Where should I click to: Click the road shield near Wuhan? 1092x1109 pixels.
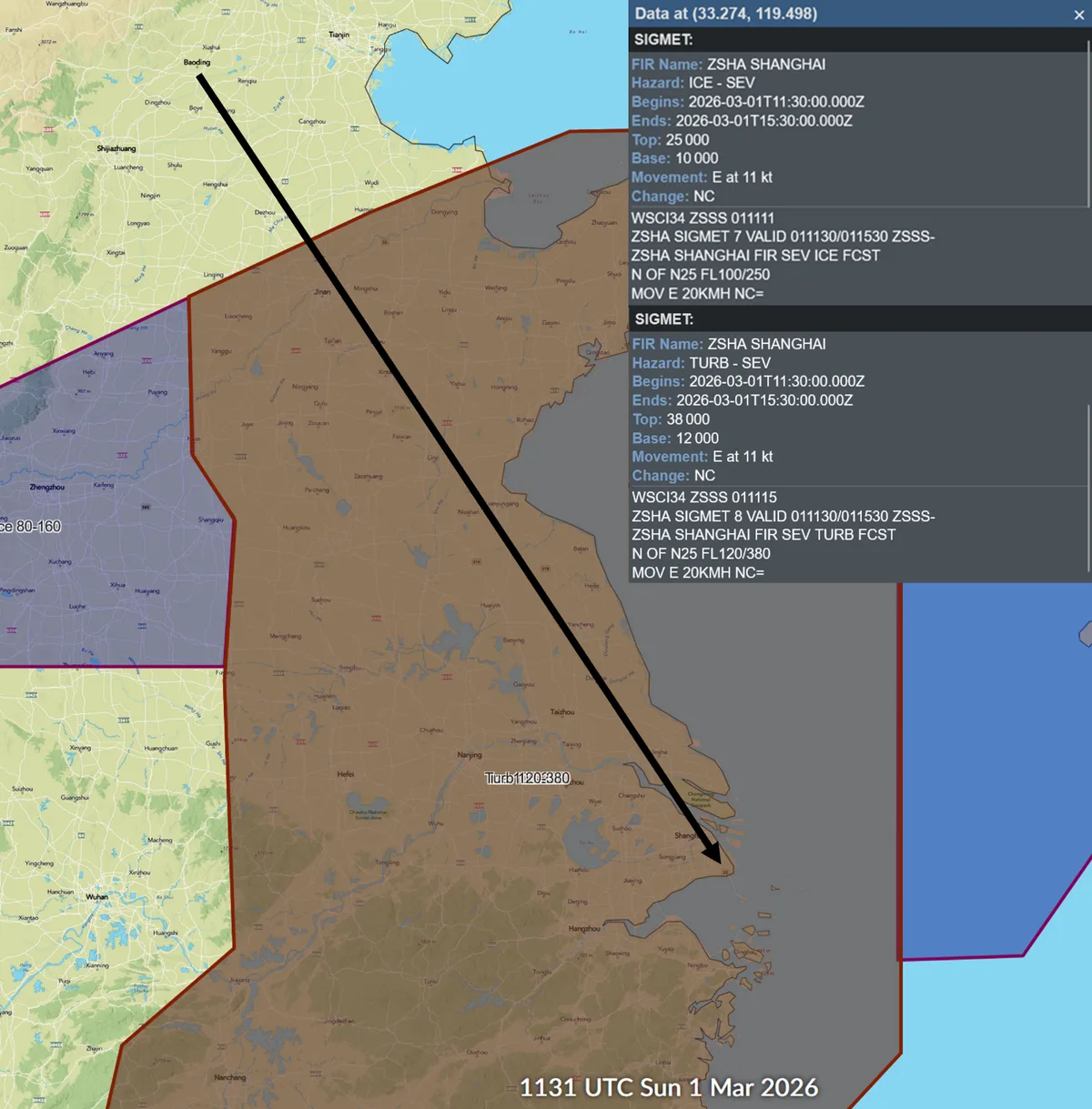point(81,834)
